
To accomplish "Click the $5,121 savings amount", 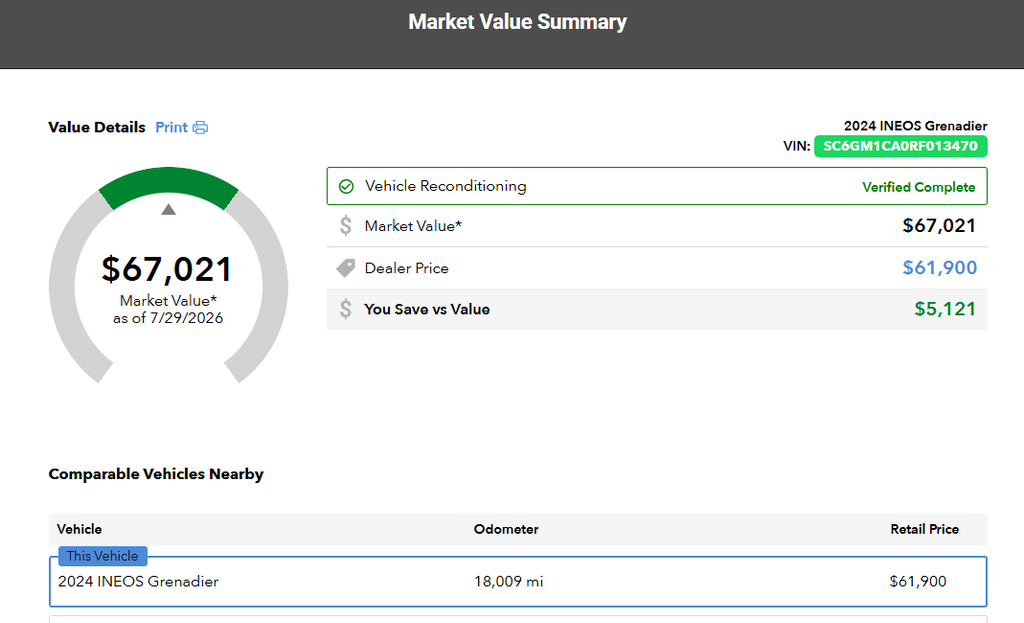I will tap(945, 309).
